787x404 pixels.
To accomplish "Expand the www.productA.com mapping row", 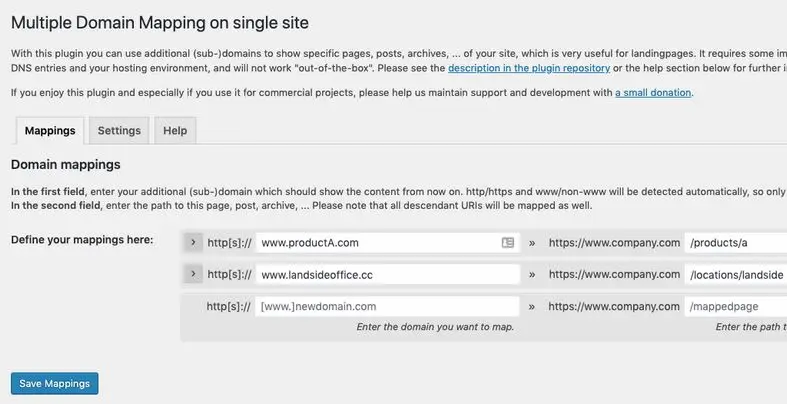I will [x=193, y=242].
